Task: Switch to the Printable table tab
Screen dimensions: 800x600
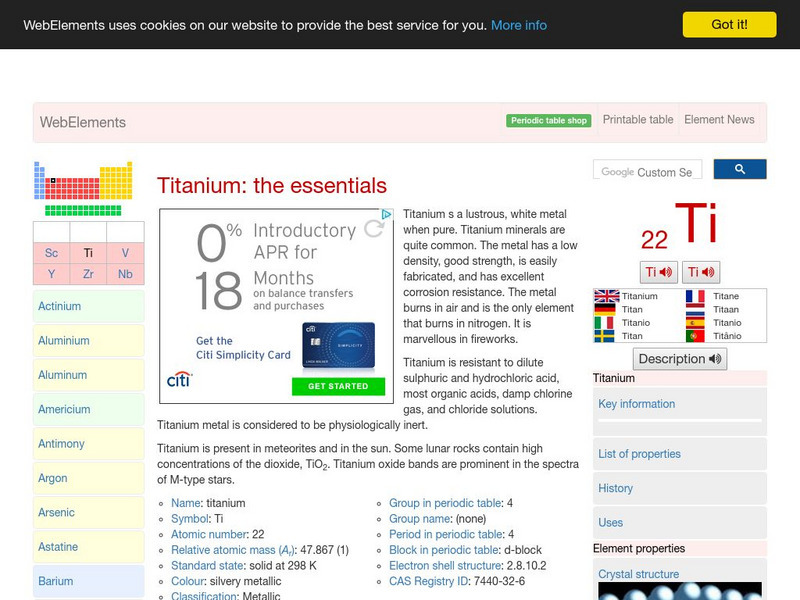Action: (x=638, y=119)
